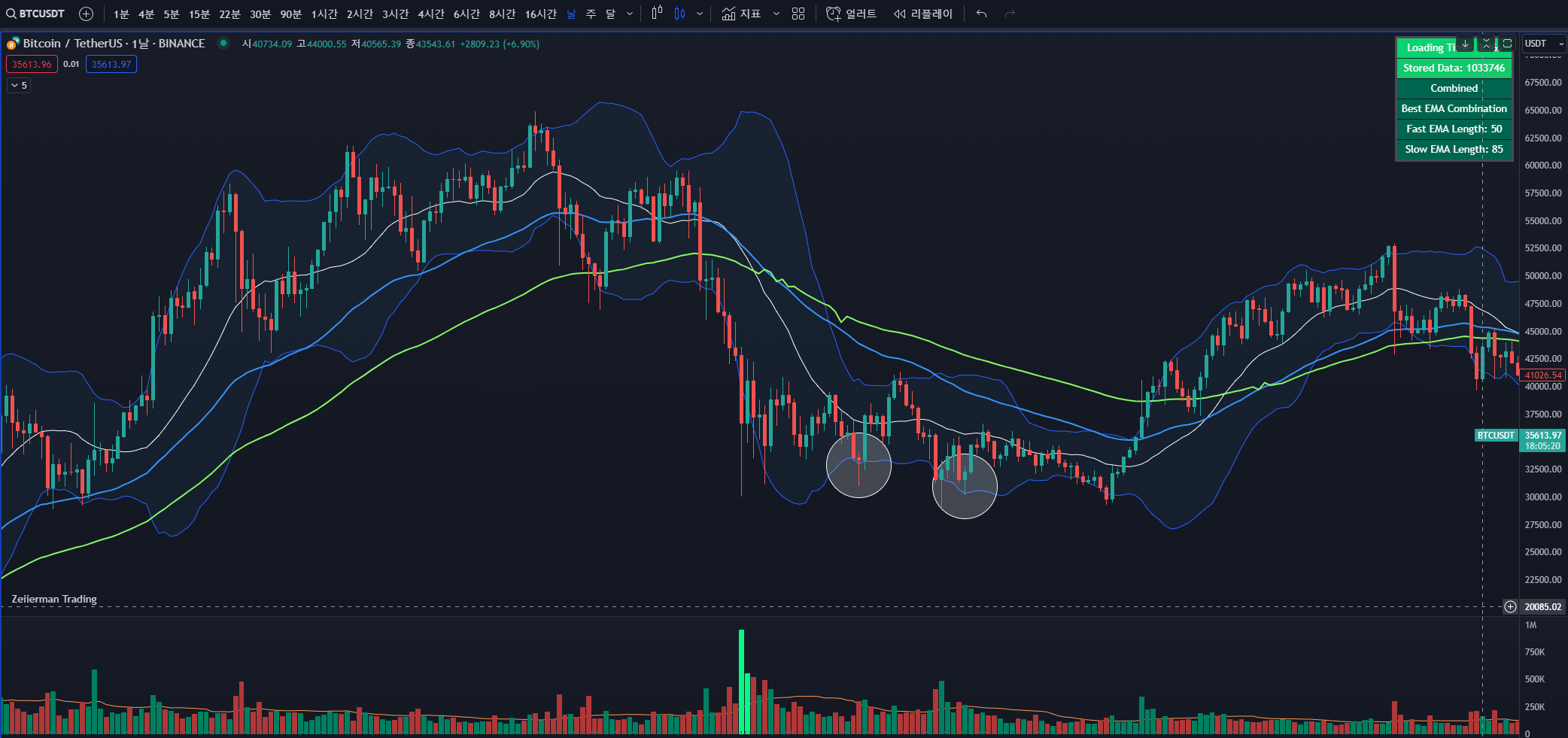
Task: Open the USDT currency dropdown
Action: click(x=1543, y=44)
